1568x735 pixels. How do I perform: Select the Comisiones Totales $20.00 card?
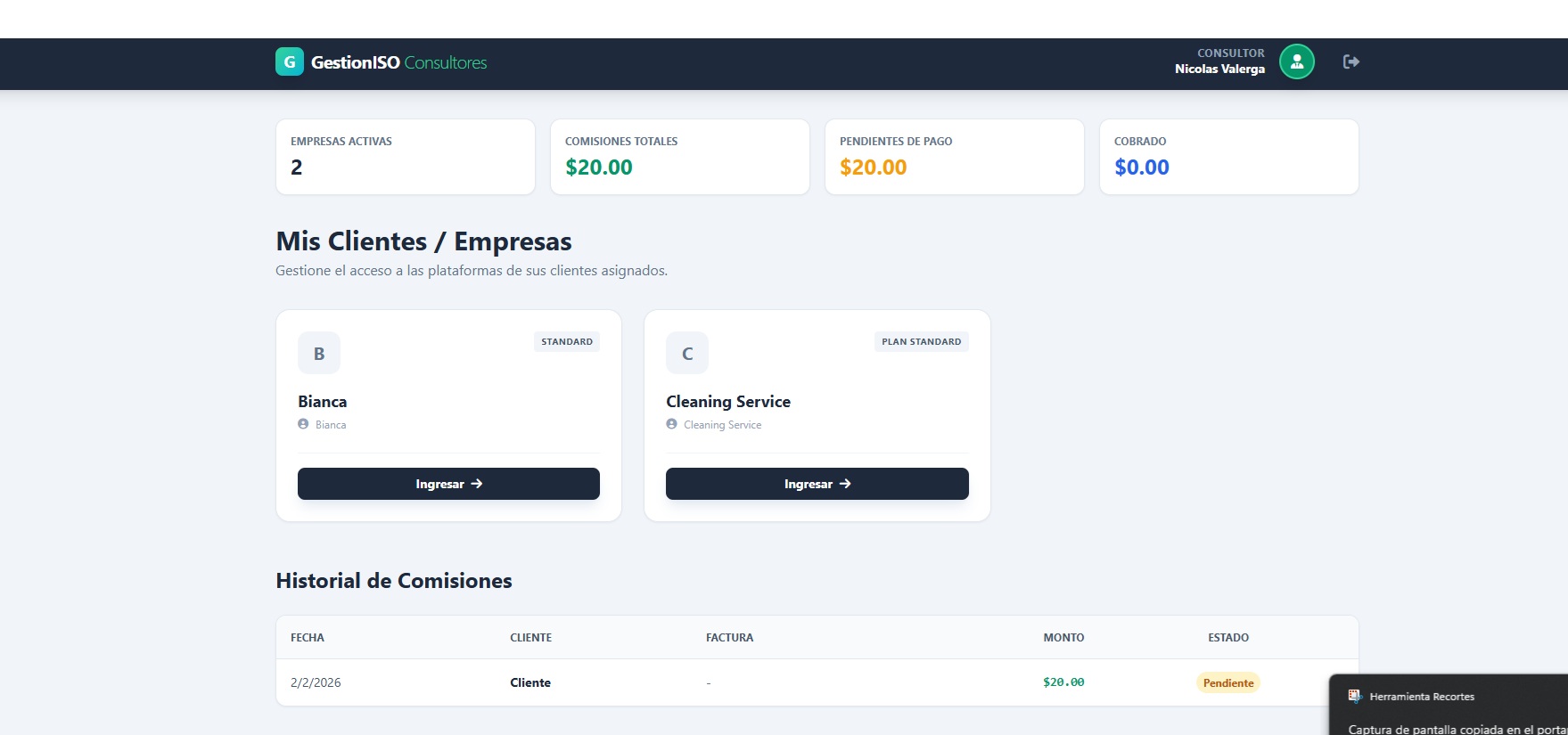pyautogui.click(x=680, y=157)
